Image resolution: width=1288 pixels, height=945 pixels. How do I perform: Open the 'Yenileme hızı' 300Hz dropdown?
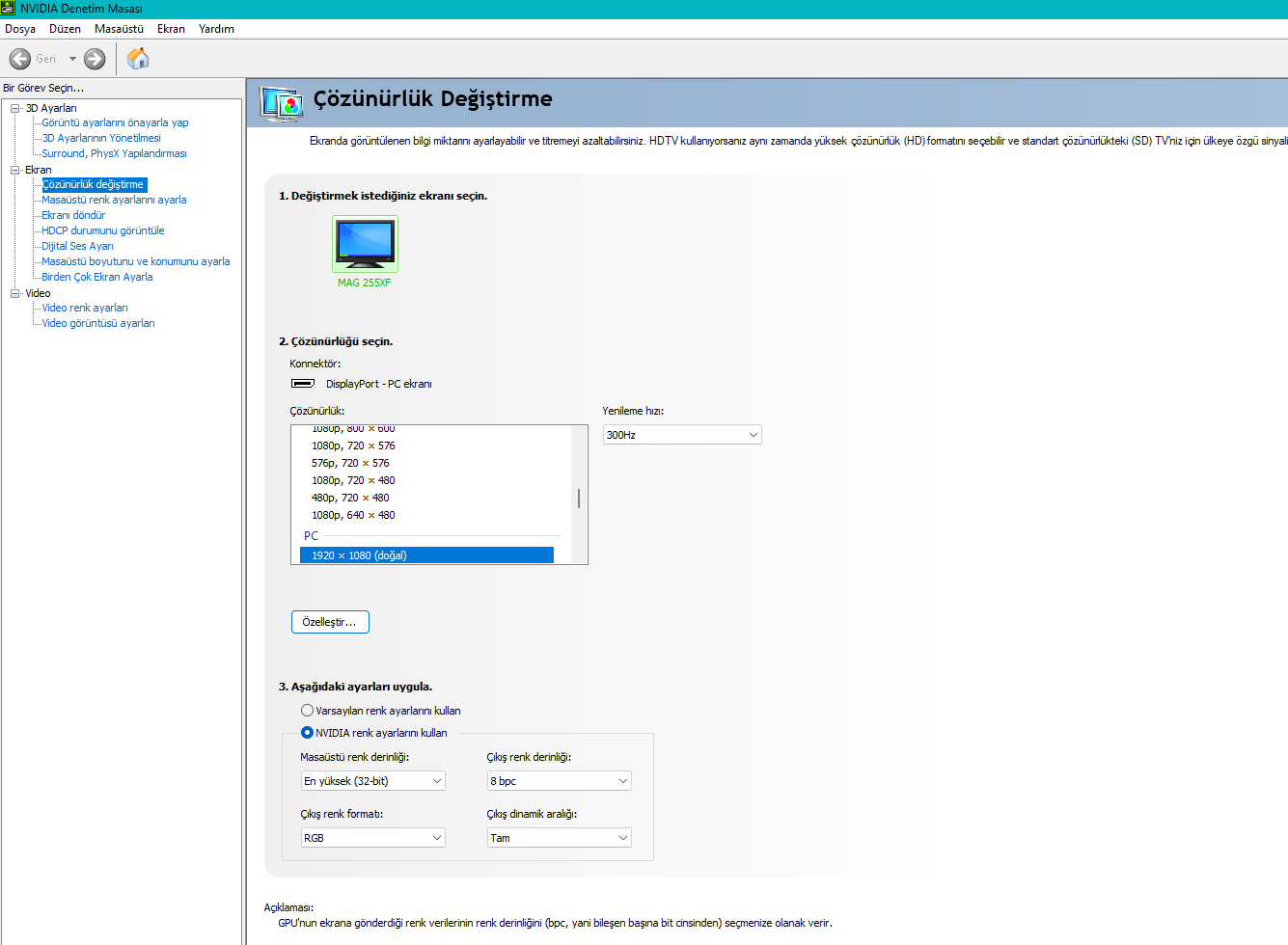[x=682, y=435]
